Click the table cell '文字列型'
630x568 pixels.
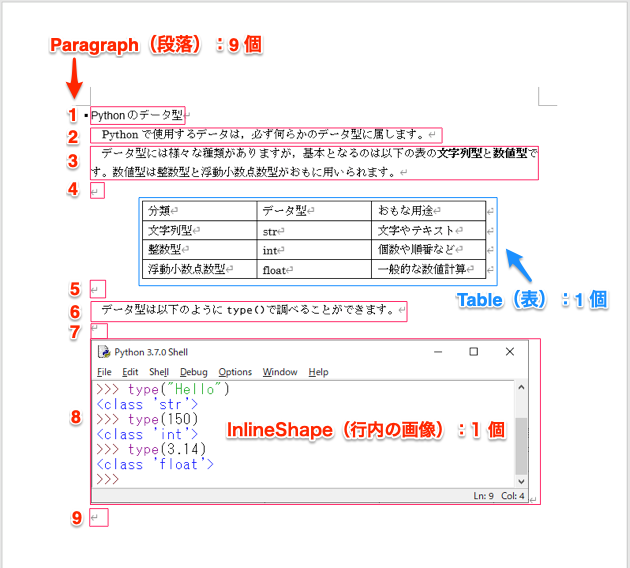coord(200,230)
